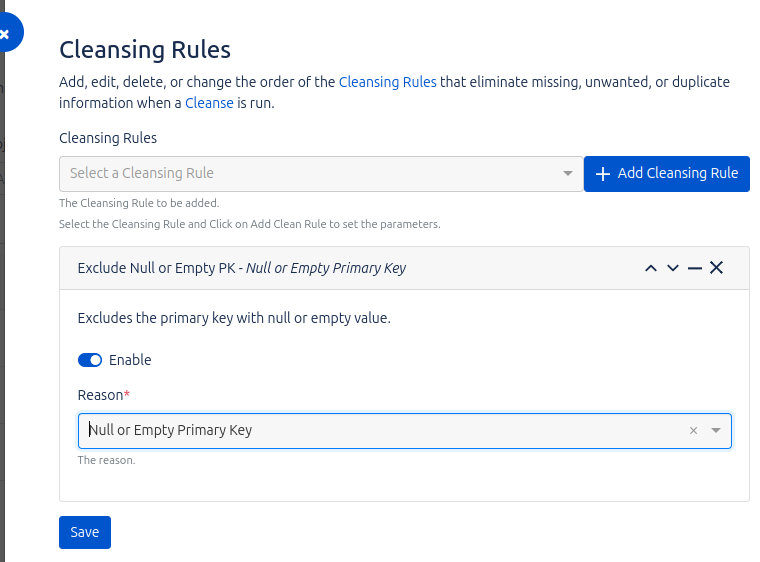Screen dimensions: 760x562
Task: Collapse the rule using the minus icon
Action: 695,268
